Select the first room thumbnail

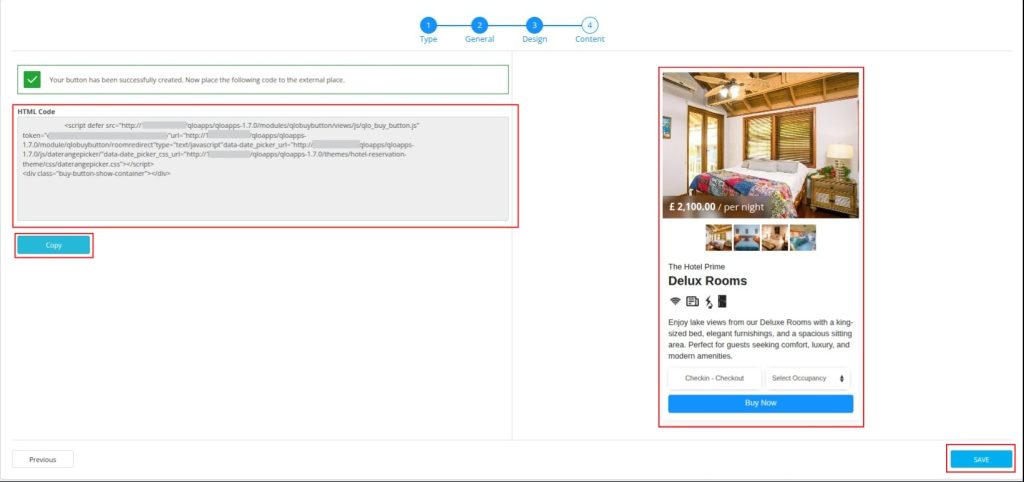(718, 238)
